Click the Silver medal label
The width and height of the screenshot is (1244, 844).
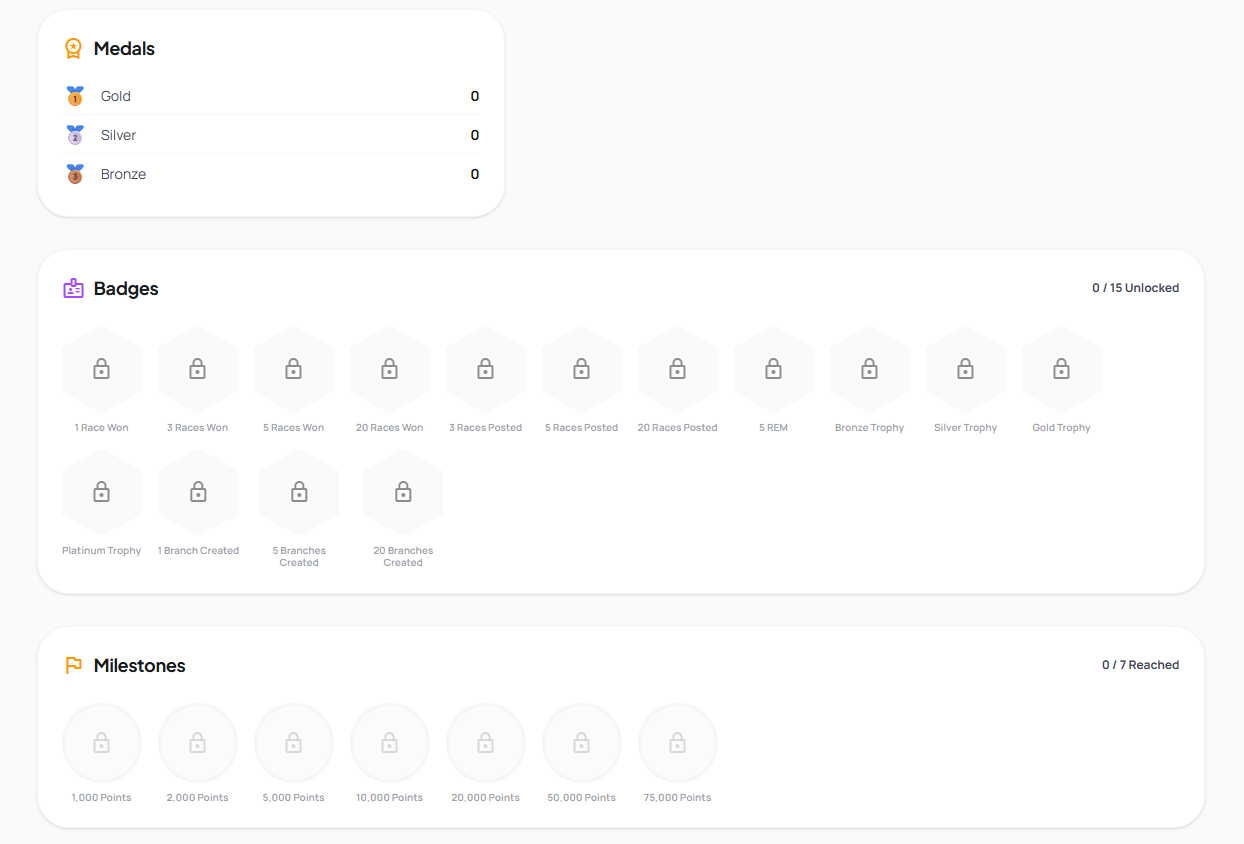tap(118, 135)
